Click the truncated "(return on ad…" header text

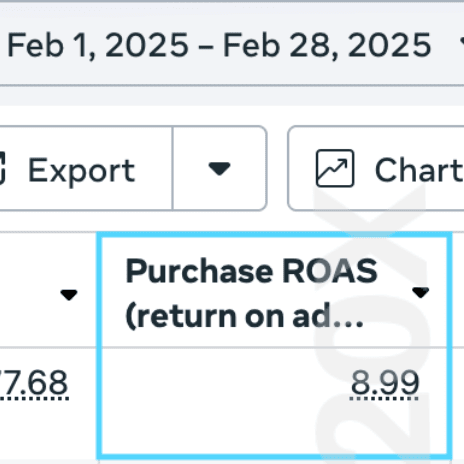click(244, 316)
